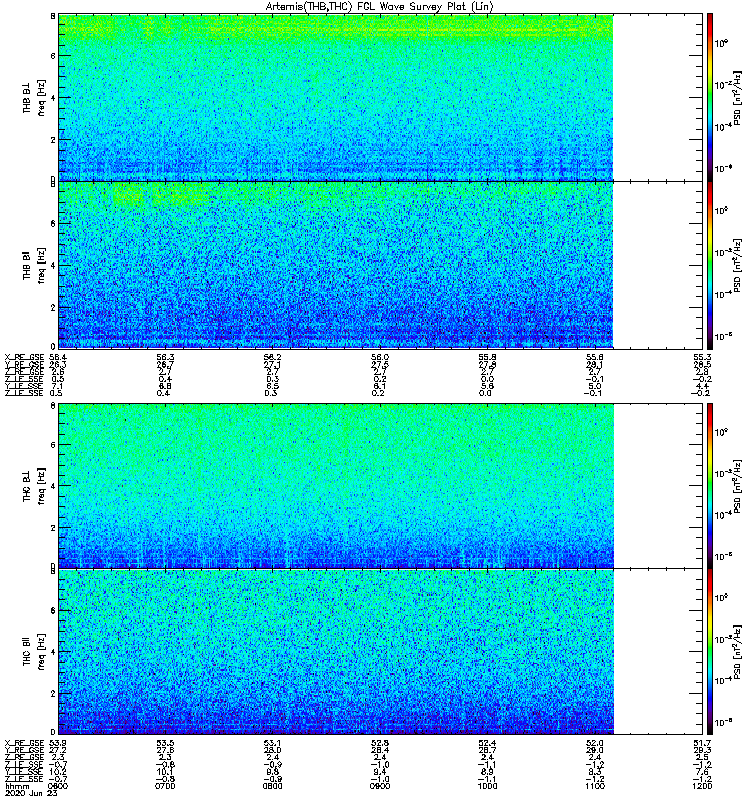
Task: Click the date label '2020 Jun 23'
Action: (x=31, y=793)
